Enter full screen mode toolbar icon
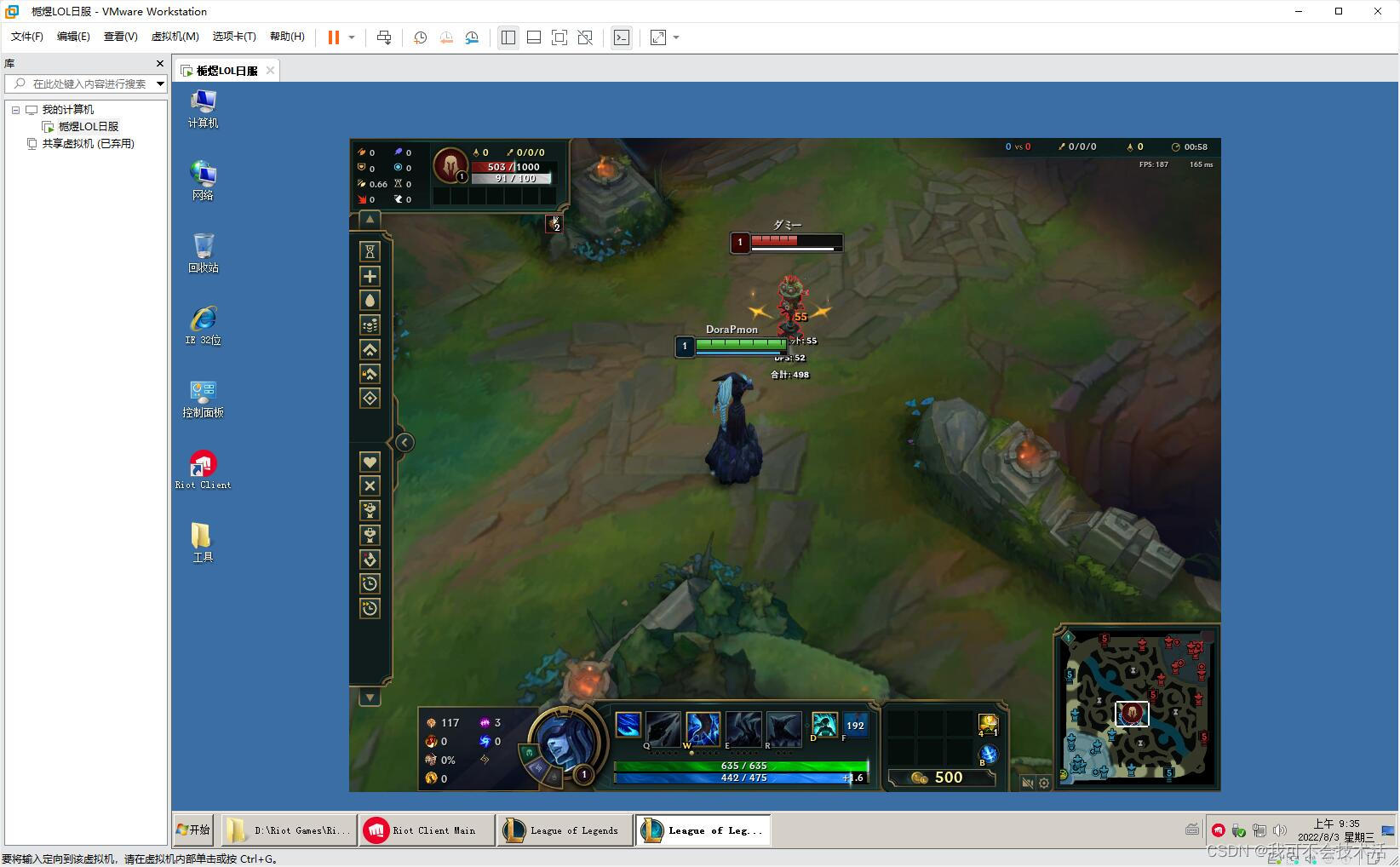The image size is (1400, 867). pos(559,37)
